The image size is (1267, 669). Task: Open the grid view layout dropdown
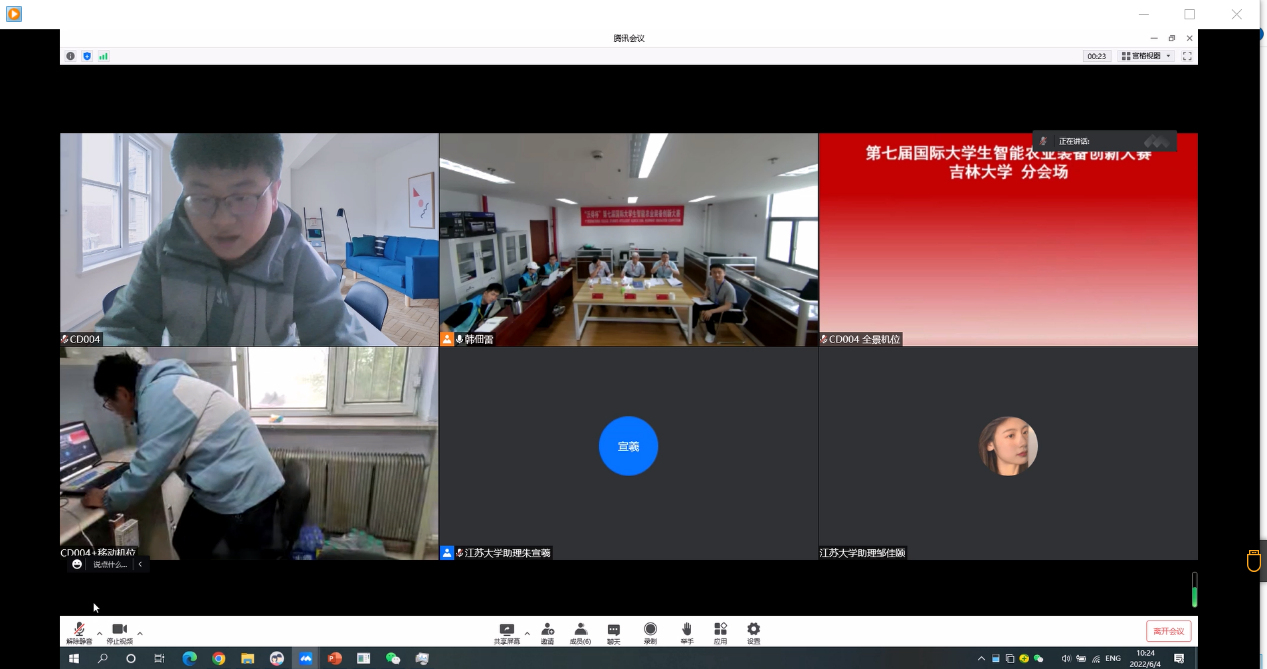(x=1146, y=56)
